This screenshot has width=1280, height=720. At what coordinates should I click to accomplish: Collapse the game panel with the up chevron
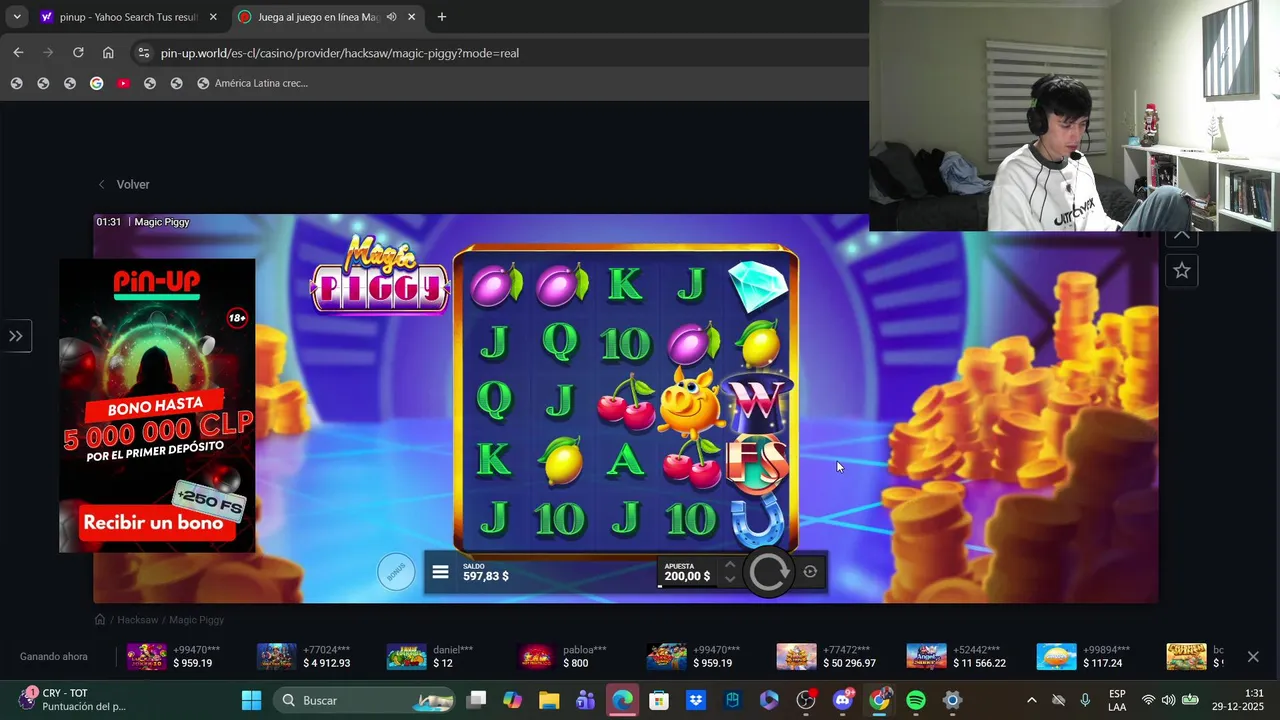click(1182, 235)
